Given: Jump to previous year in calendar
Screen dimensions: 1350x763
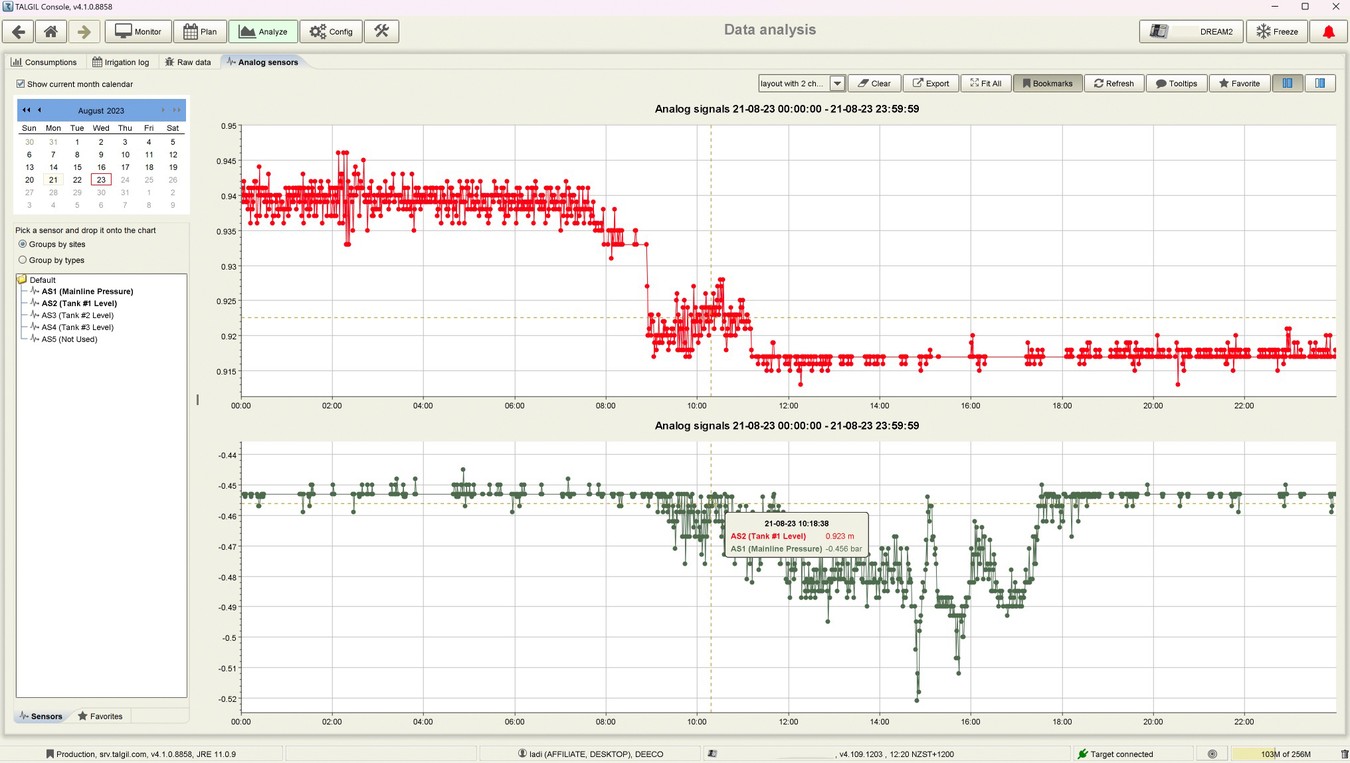Looking at the screenshot, I should click(x=26, y=110).
